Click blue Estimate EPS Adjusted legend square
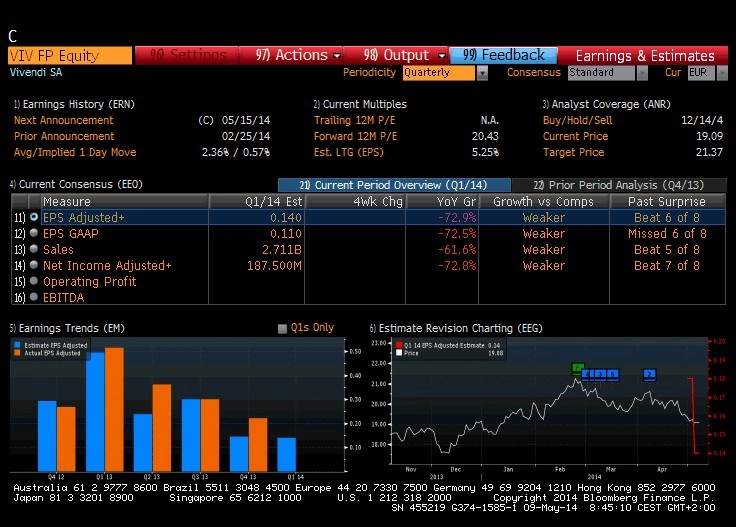The height and width of the screenshot is (527, 736). [x=17, y=345]
